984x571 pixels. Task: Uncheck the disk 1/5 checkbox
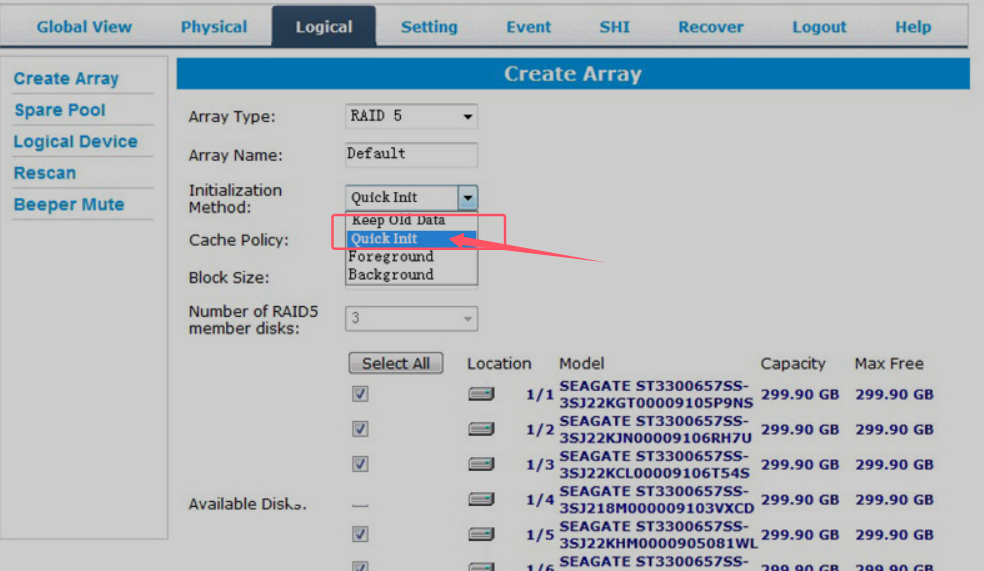(x=360, y=535)
